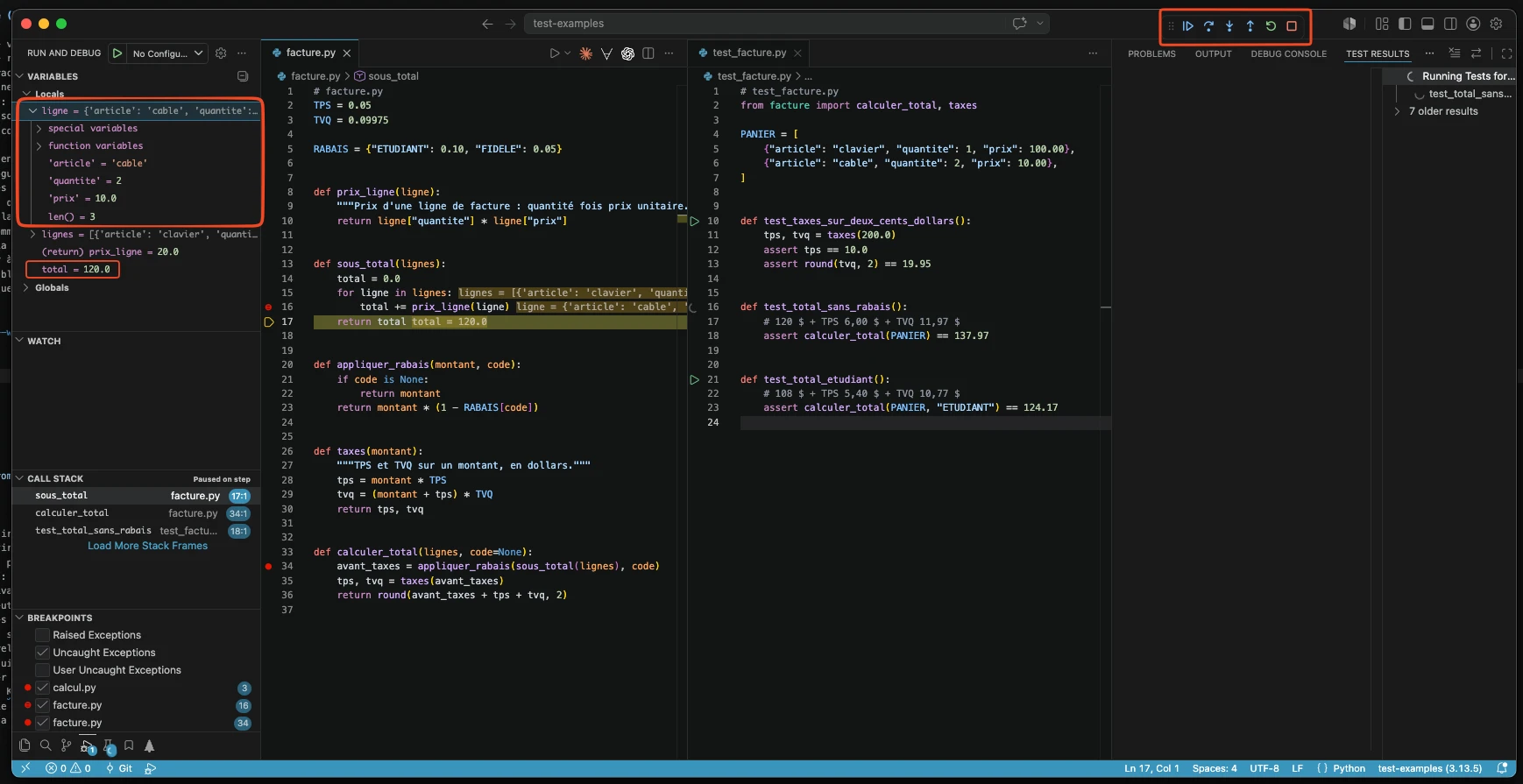
Task: Click the Step Out debug icon
Action: click(x=1250, y=26)
